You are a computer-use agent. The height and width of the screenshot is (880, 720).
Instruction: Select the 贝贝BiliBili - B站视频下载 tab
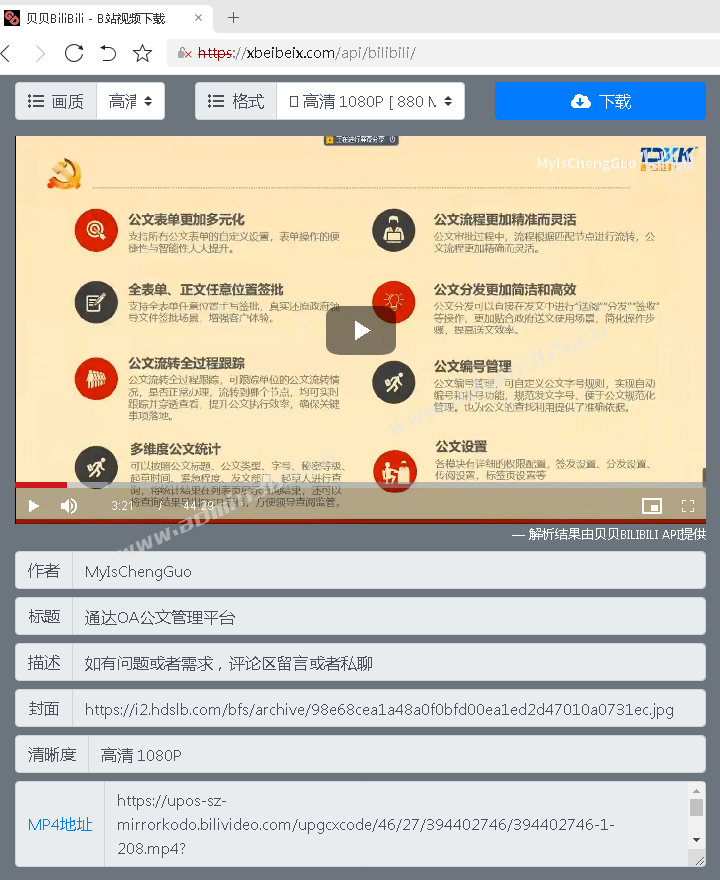(x=105, y=19)
